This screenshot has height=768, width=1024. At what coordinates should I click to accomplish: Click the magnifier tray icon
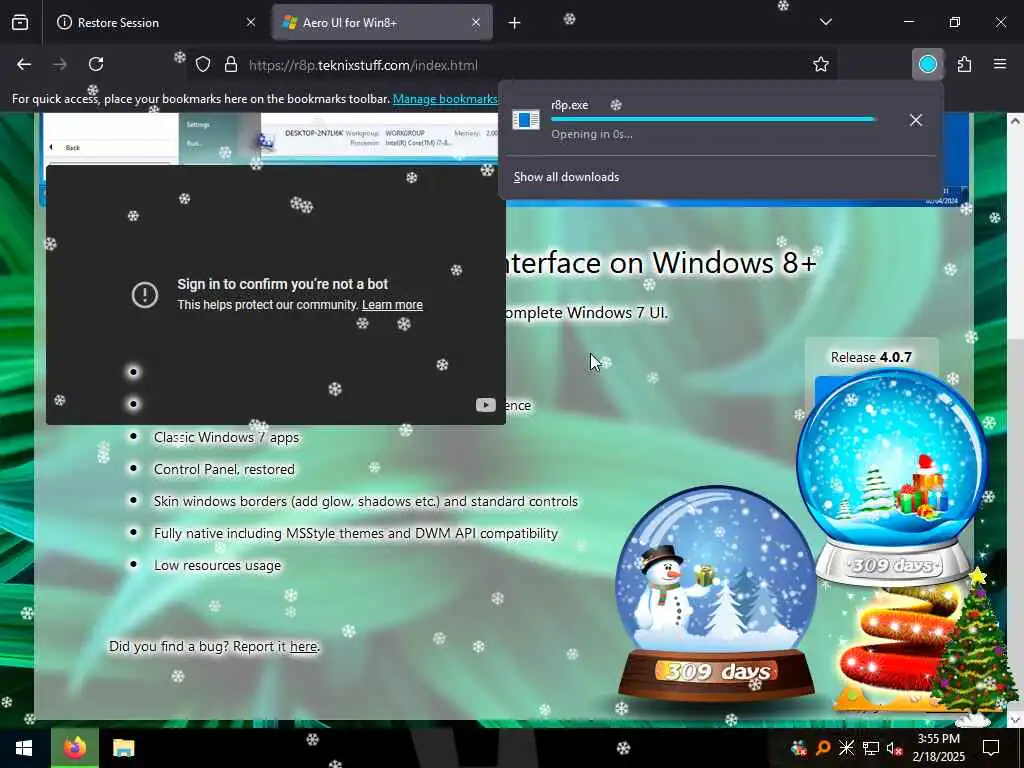822,748
